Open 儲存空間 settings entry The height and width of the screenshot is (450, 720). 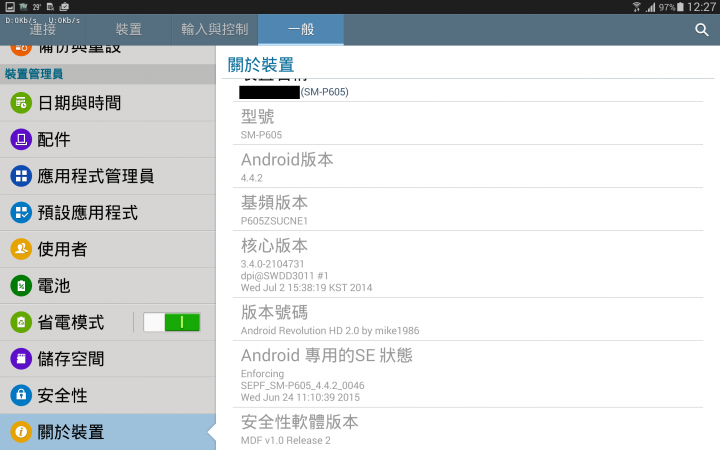(x=107, y=359)
